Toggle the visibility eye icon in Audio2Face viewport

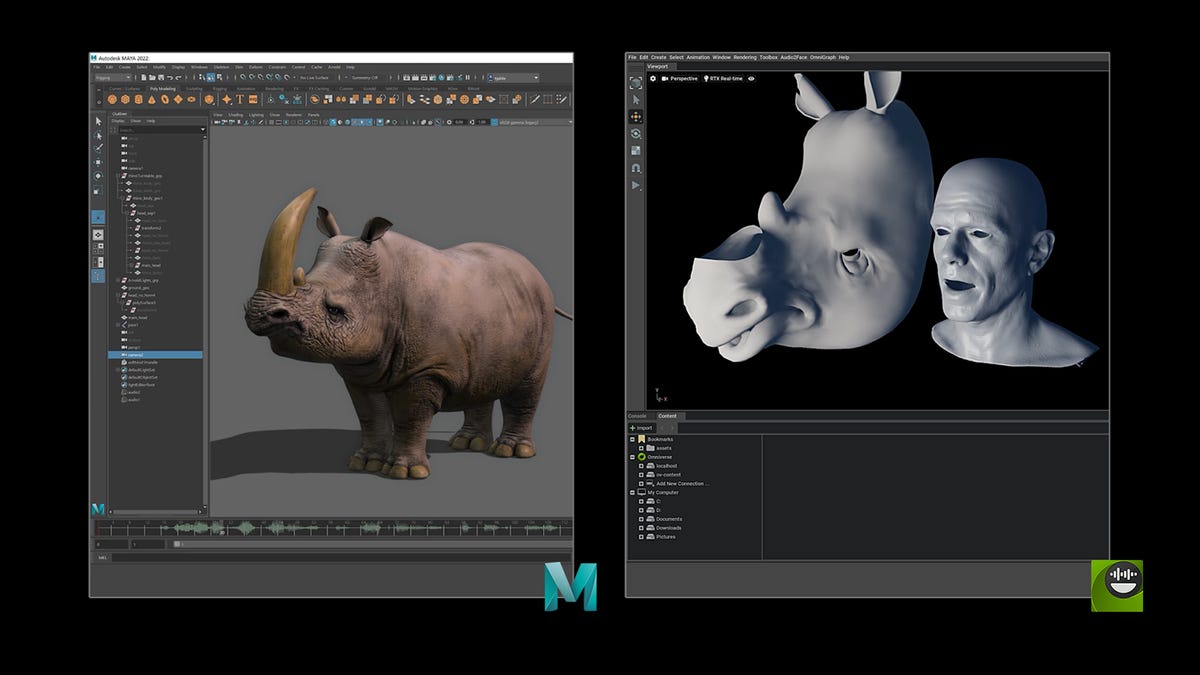751,77
